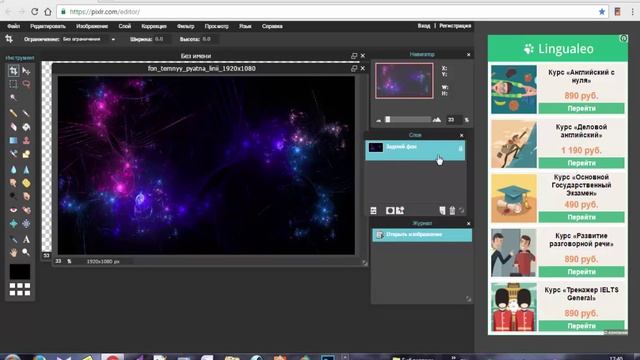Open the Справка menu
The height and width of the screenshot is (360, 640).
click(x=272, y=26)
